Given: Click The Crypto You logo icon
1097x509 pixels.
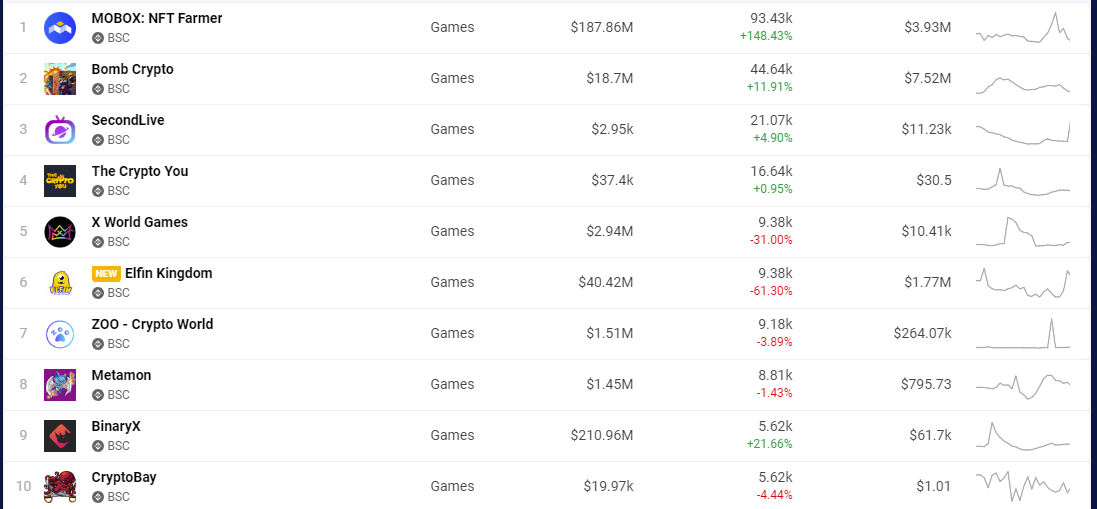Looking at the screenshot, I should pyautogui.click(x=60, y=180).
